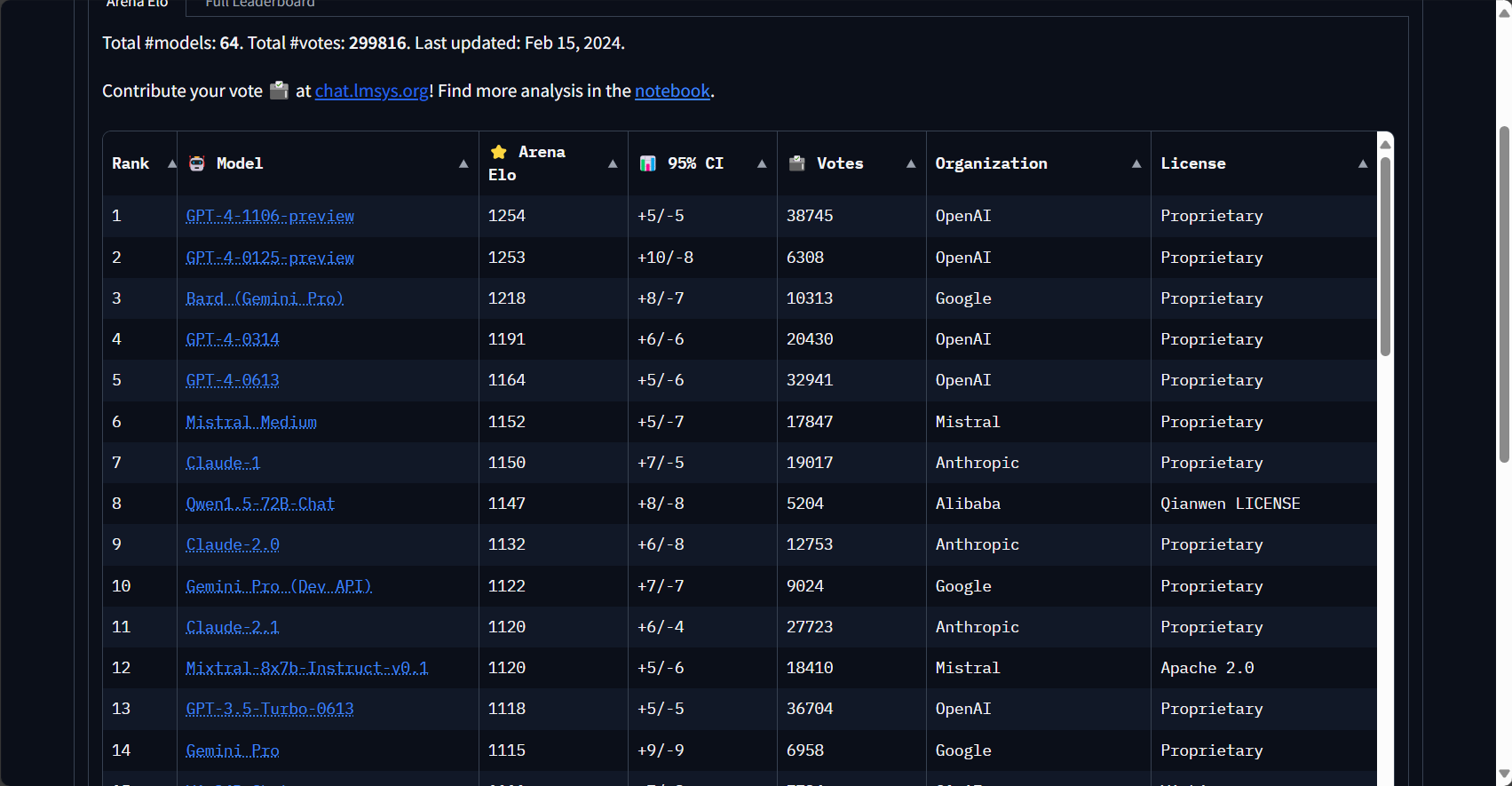Screen dimensions: 1512x786
Task: Click the Organization column header label
Action: 991,163
